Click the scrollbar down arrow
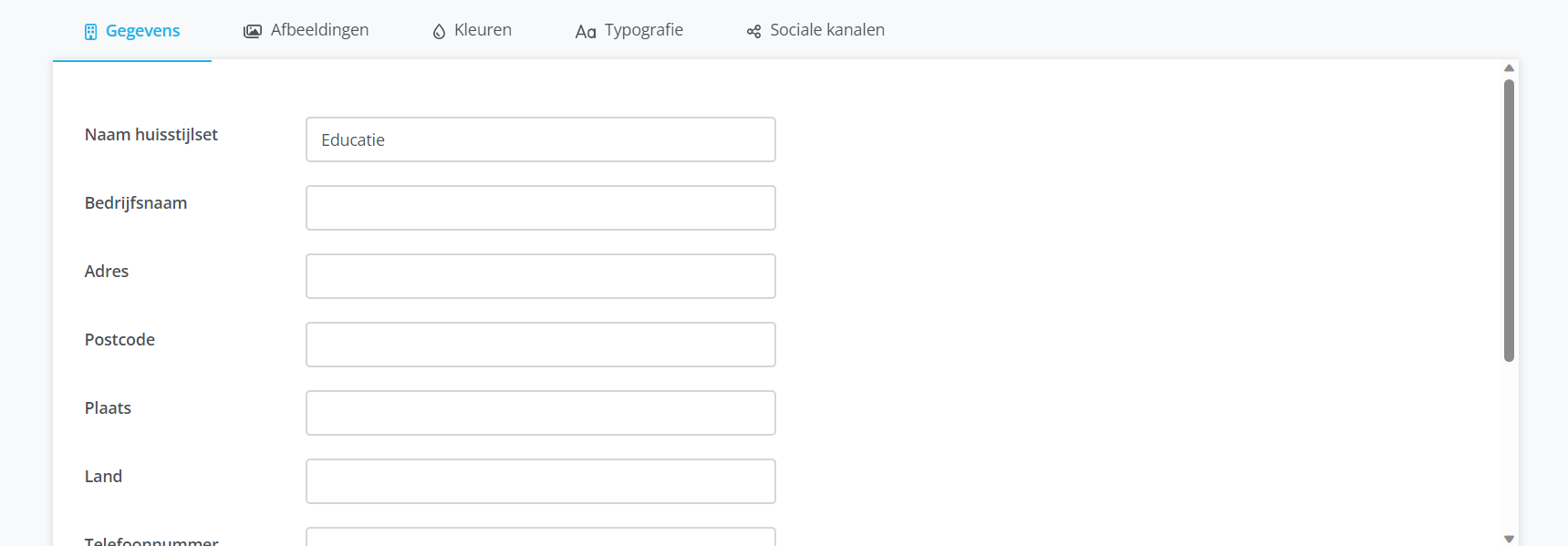 point(1509,538)
